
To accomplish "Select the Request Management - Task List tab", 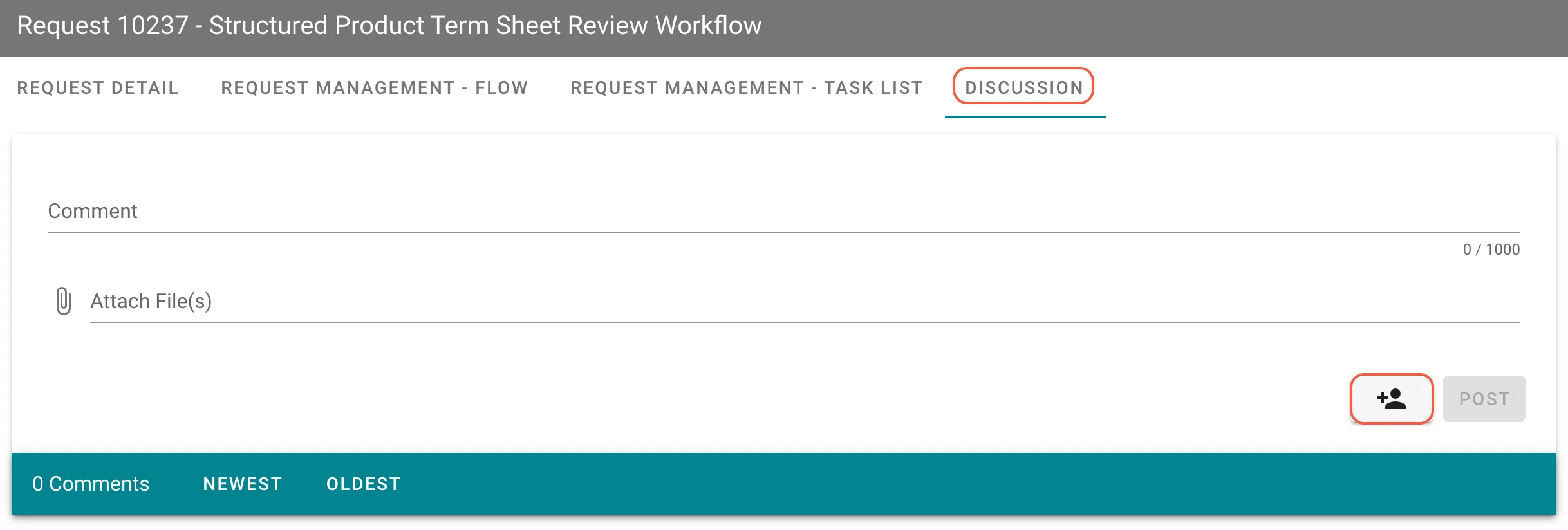I will [x=745, y=88].
